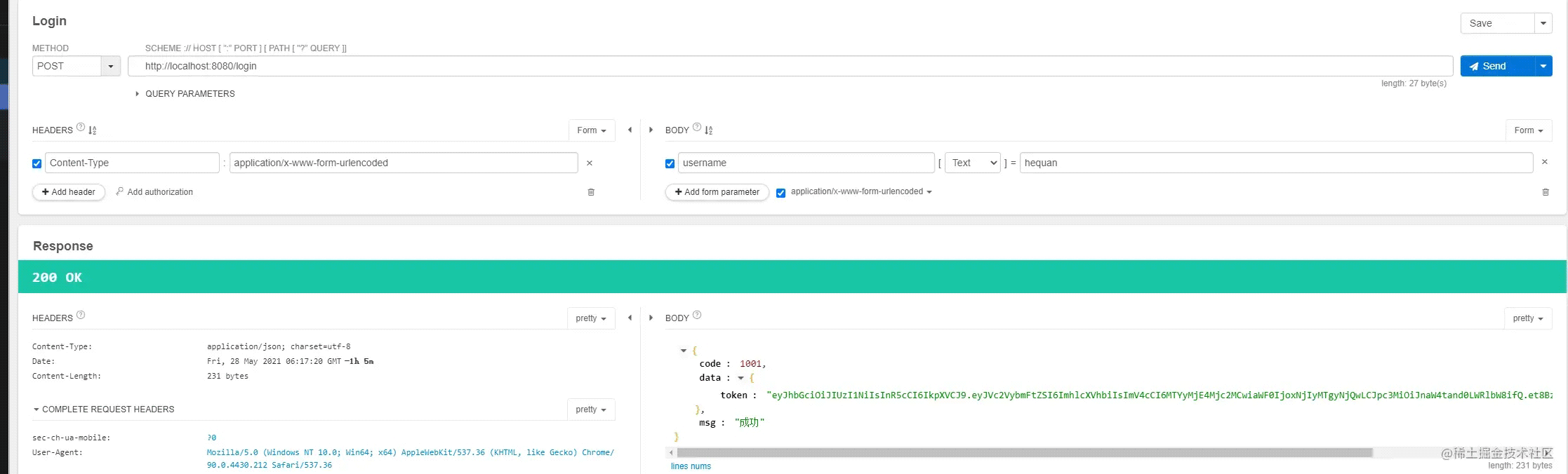Remove the Content-Type header row
This screenshot has height=474, width=1568.
590,163
